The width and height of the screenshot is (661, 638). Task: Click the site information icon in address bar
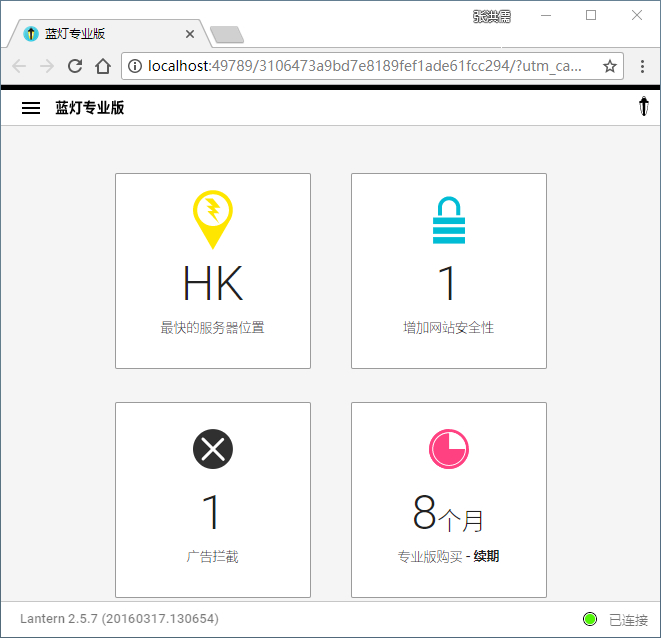(135, 66)
